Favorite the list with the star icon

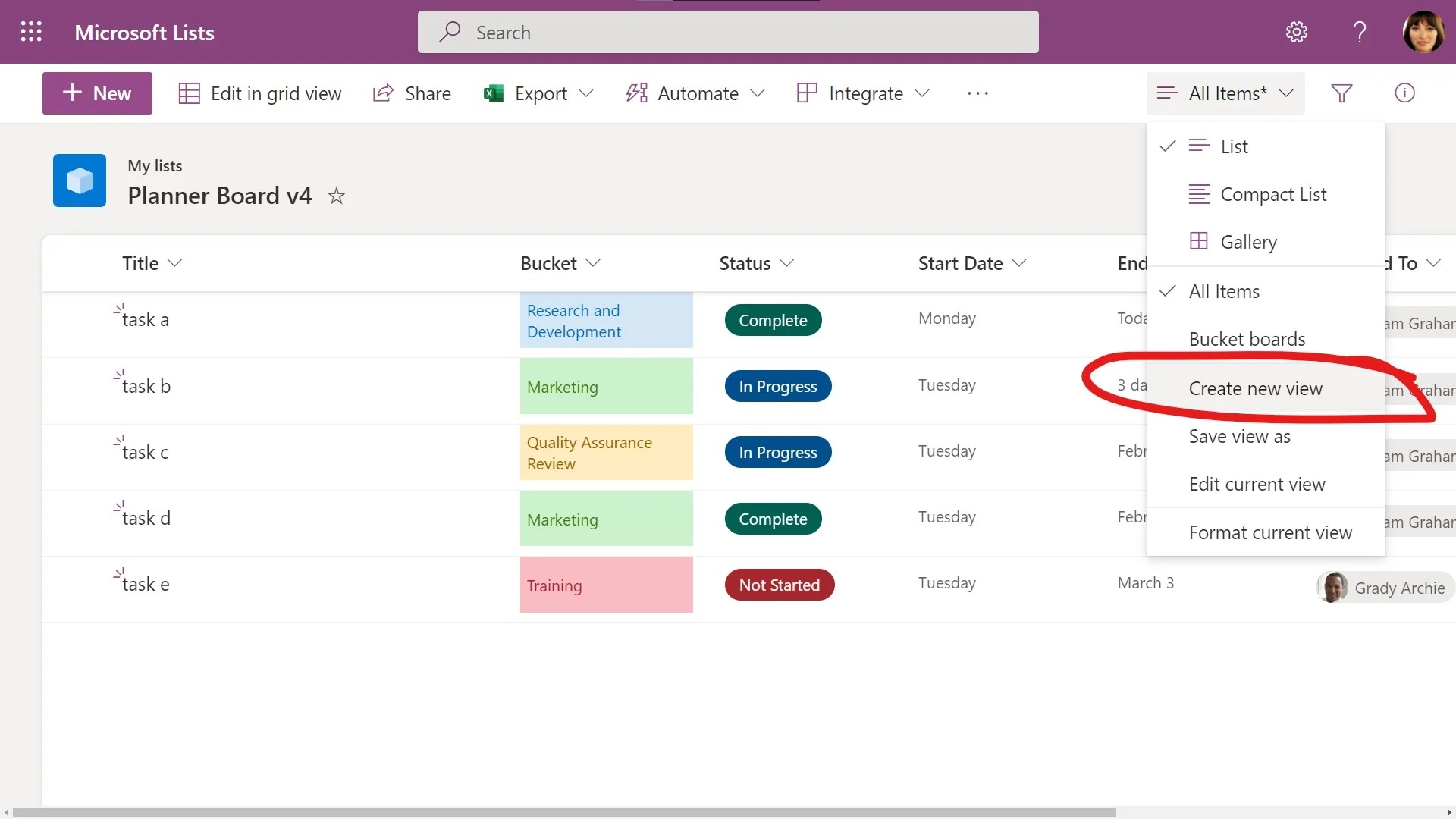[x=336, y=196]
